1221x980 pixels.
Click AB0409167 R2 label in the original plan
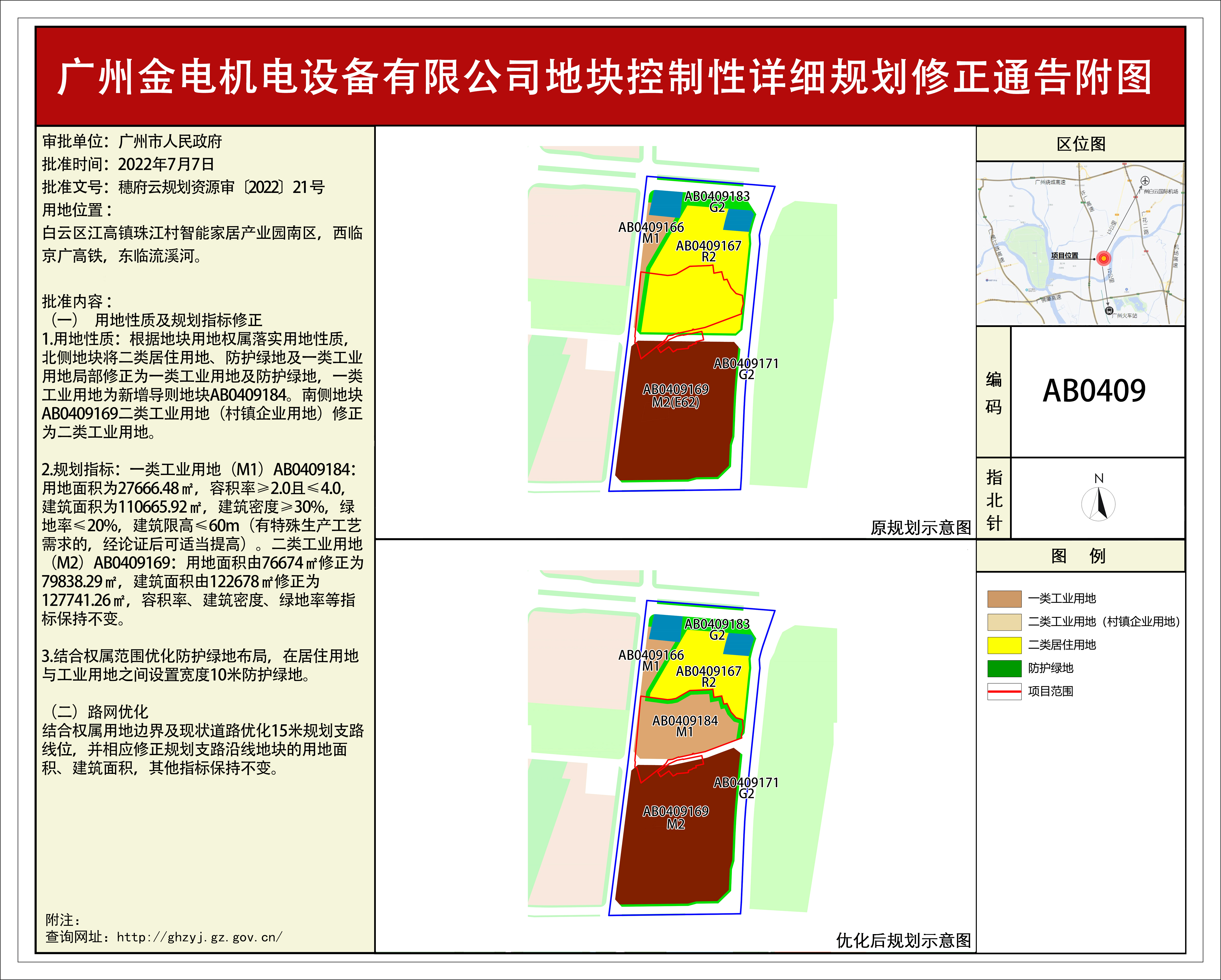point(708,251)
